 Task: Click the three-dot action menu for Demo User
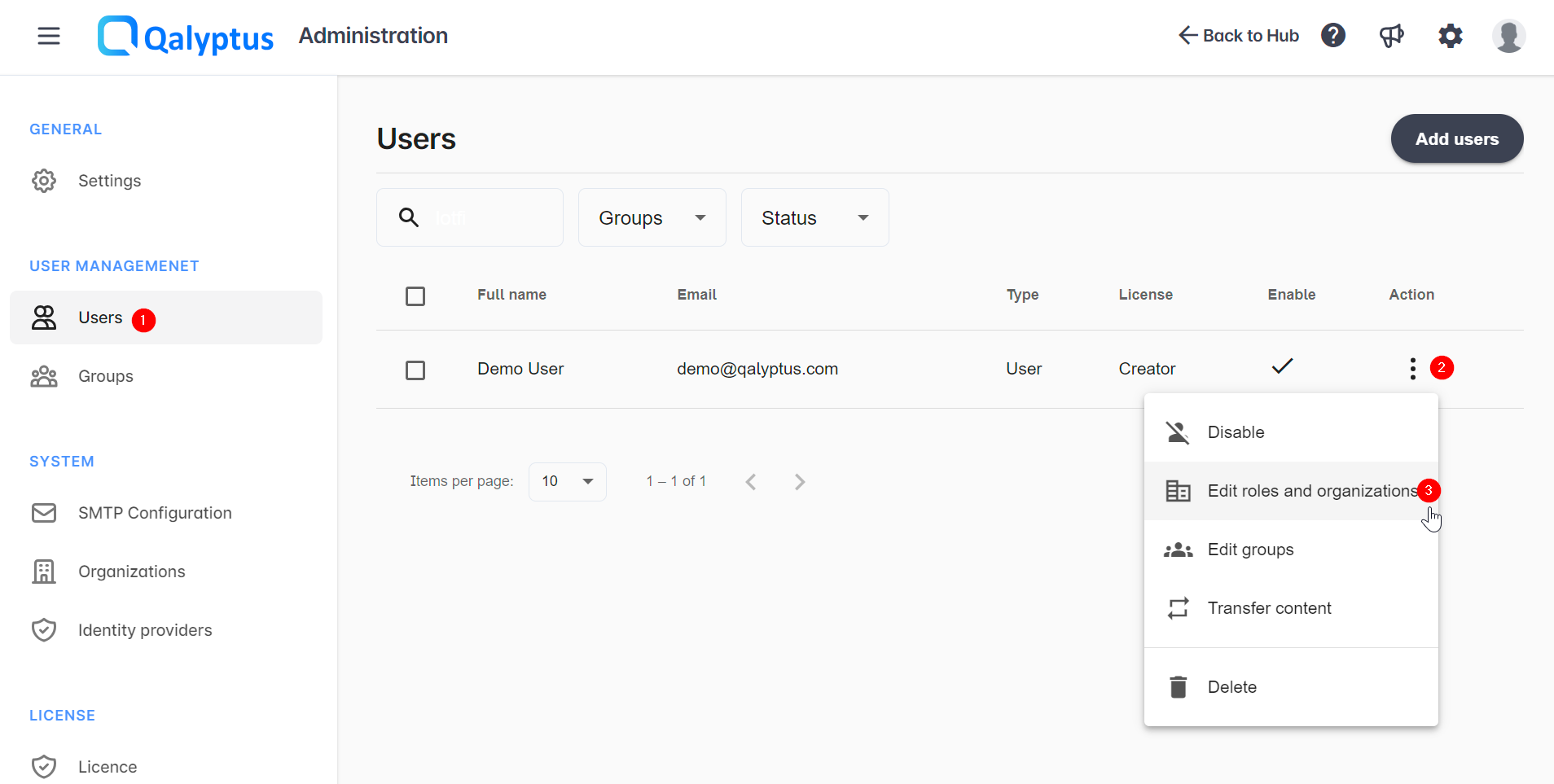click(x=1412, y=369)
